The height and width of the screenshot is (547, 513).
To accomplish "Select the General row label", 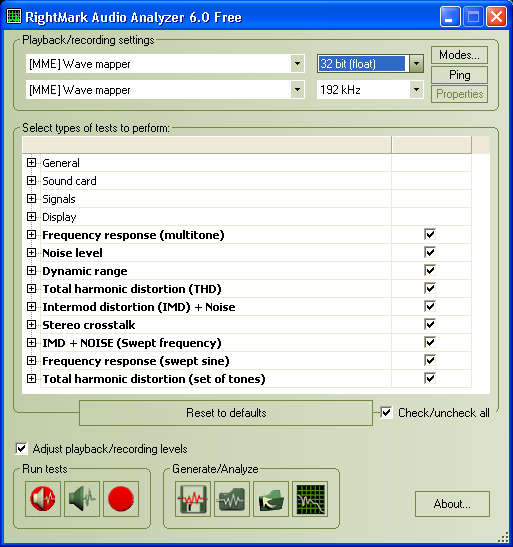I will [x=61, y=163].
